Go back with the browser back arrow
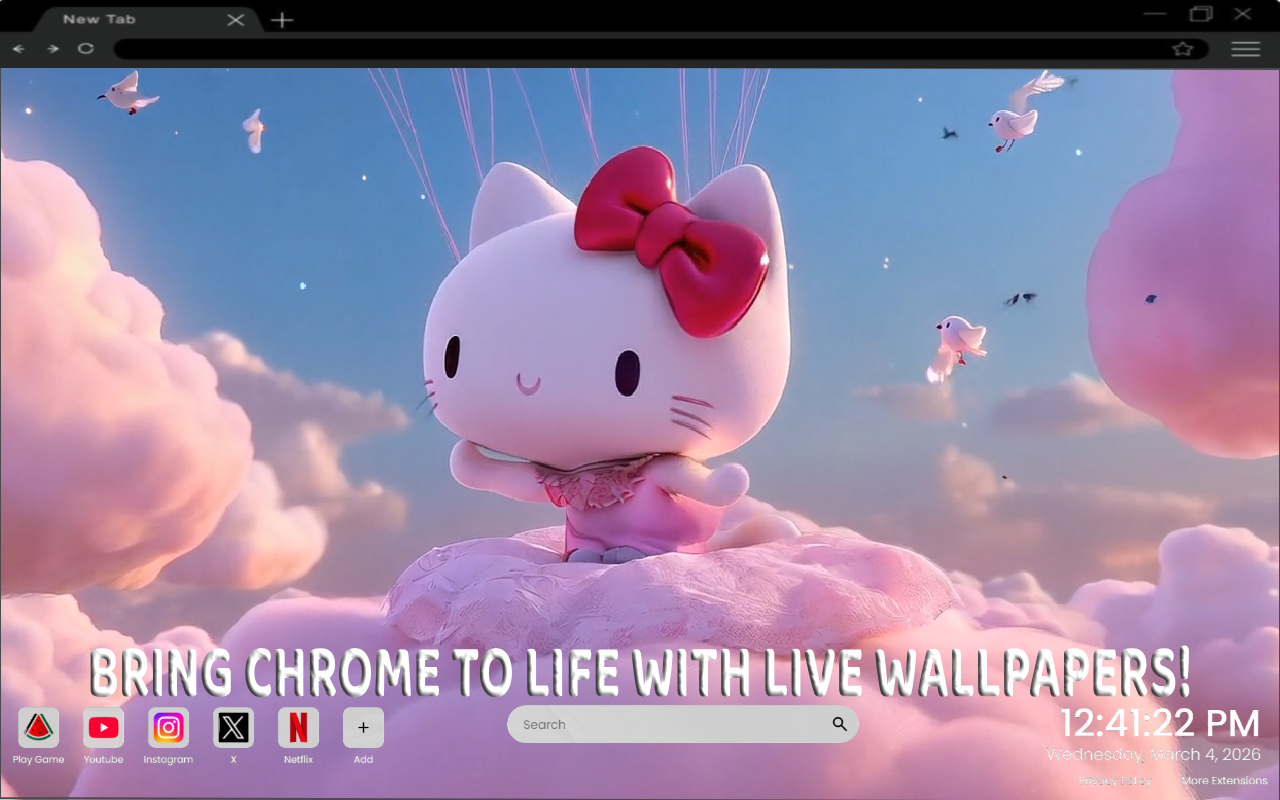This screenshot has width=1280, height=800. point(19,48)
